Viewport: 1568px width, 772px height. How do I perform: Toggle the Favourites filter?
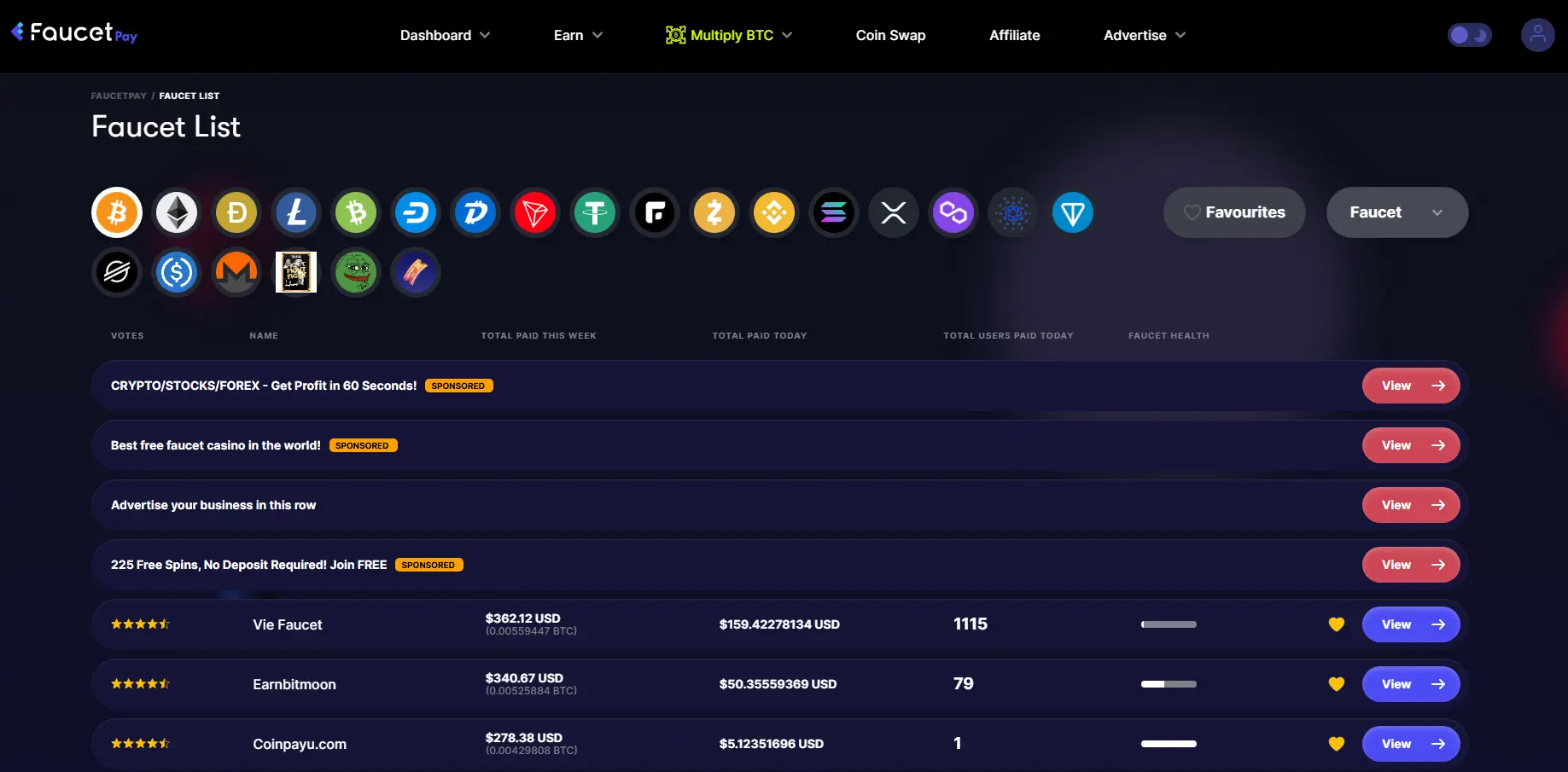[1234, 212]
